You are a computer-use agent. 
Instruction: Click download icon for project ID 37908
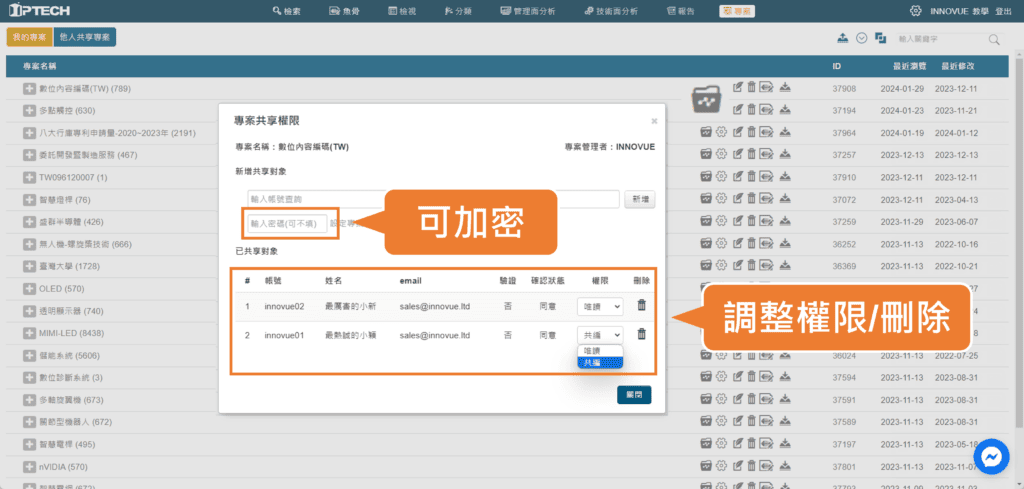click(786, 87)
